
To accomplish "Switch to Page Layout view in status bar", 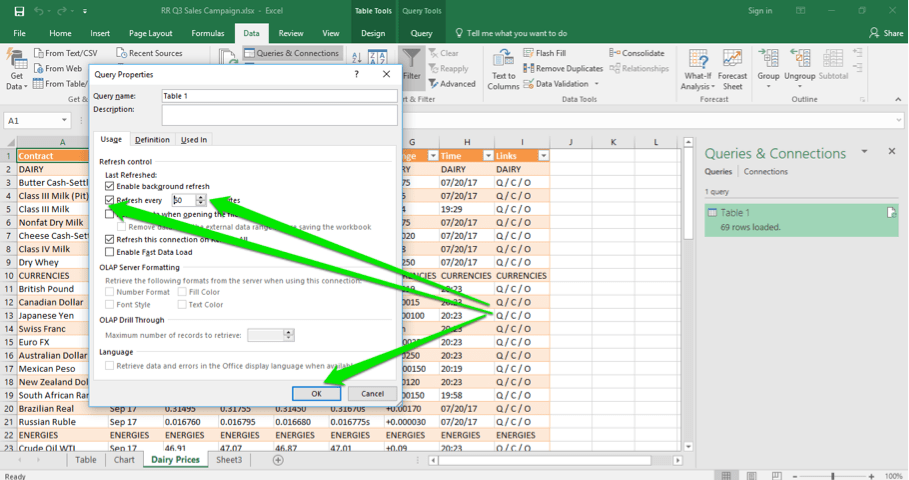I will 751,475.
